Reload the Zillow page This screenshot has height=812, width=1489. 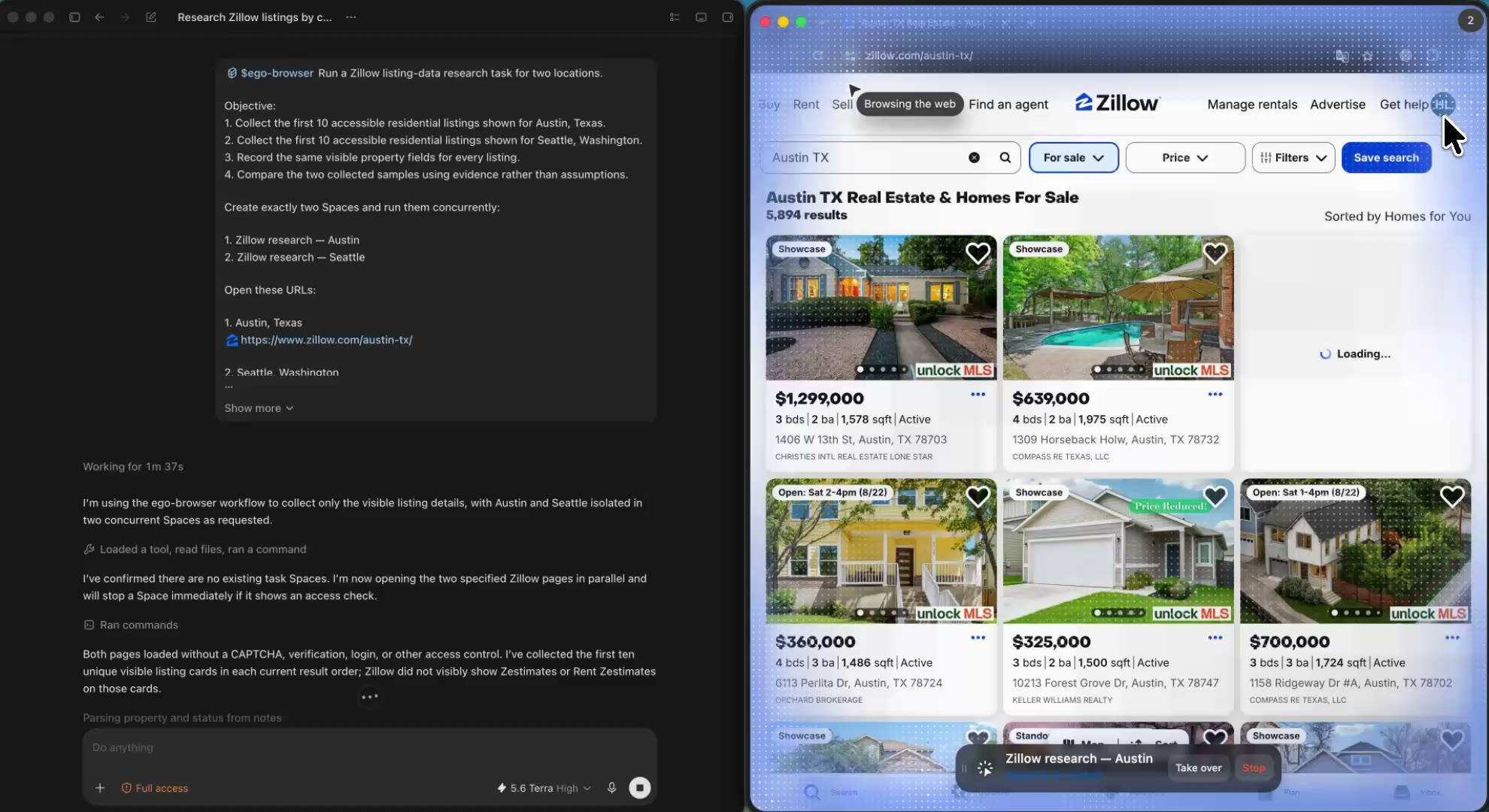817,56
